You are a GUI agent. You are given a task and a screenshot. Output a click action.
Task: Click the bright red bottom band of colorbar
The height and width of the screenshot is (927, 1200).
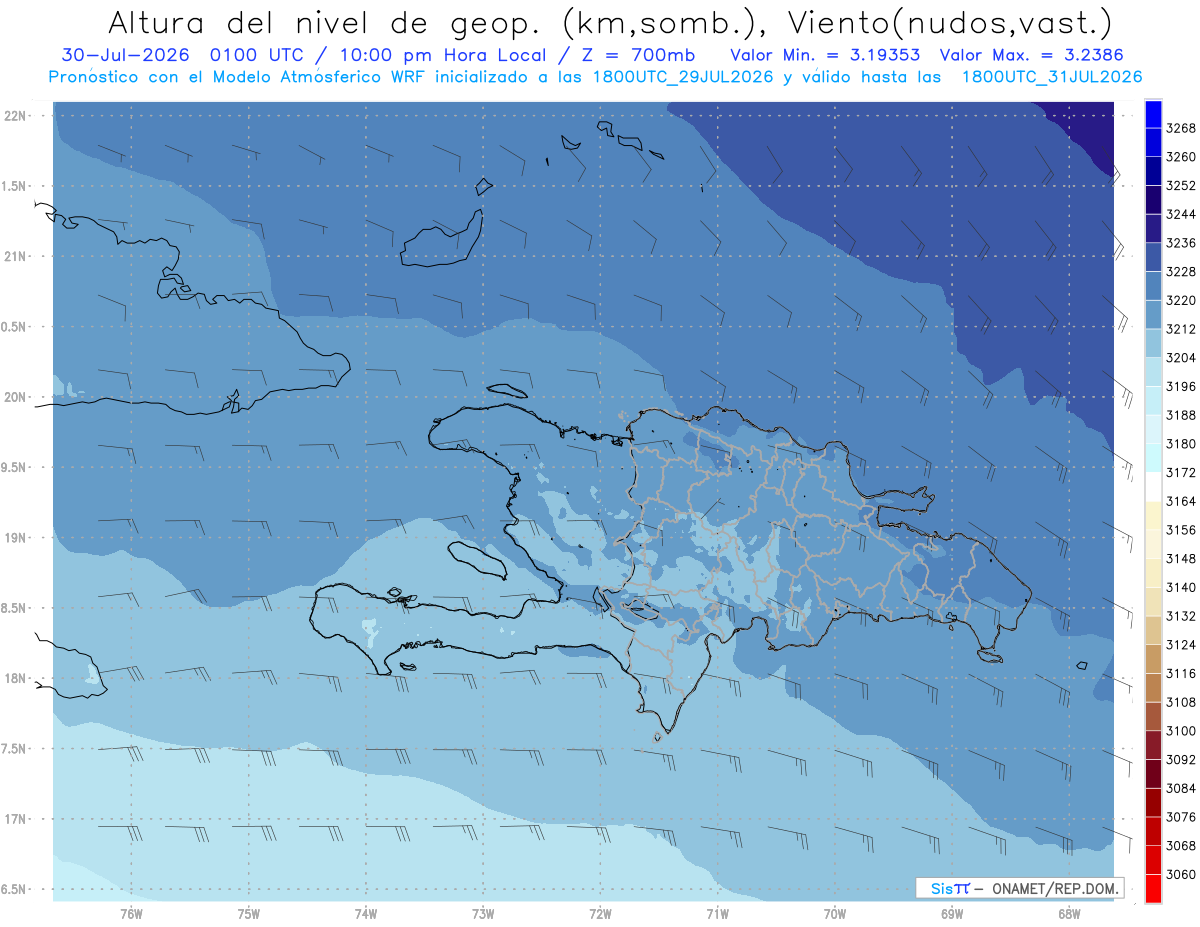tap(1153, 888)
